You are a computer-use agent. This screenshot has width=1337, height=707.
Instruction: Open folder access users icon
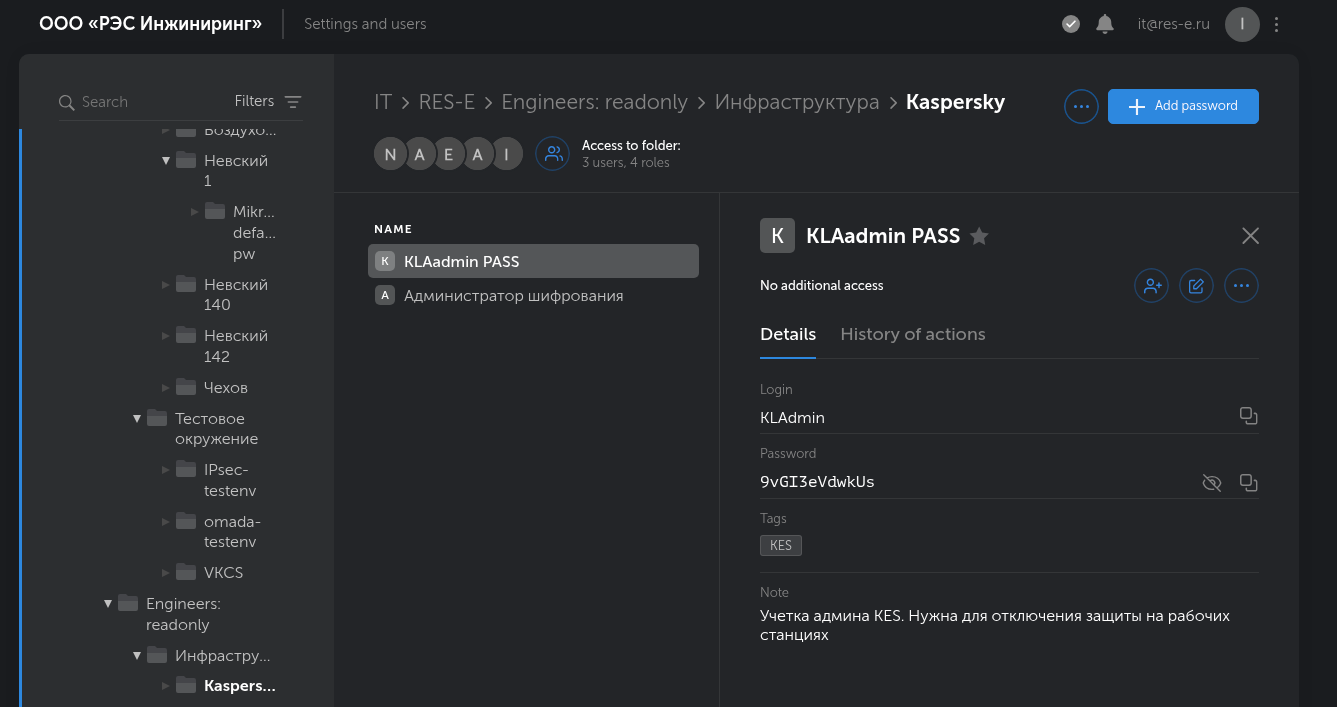(x=553, y=154)
